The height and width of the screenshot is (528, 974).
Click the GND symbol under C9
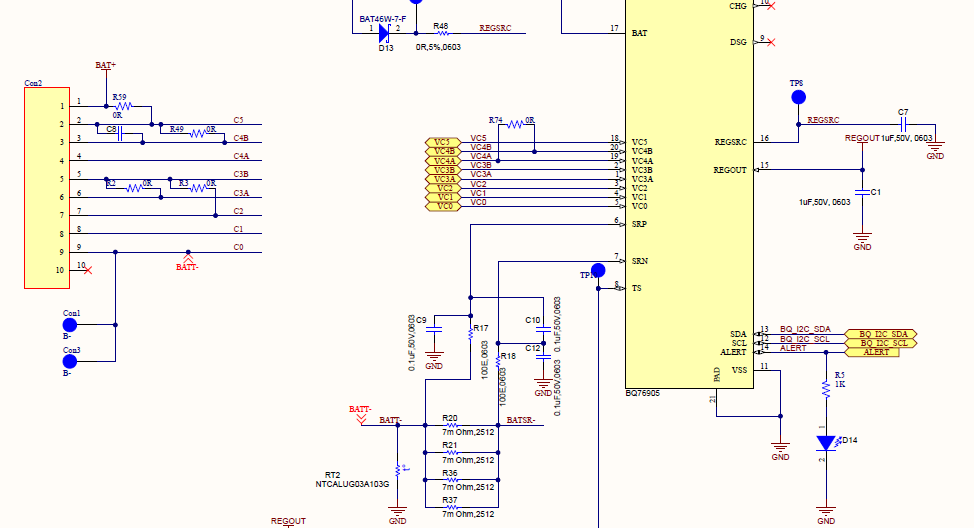[x=434, y=357]
